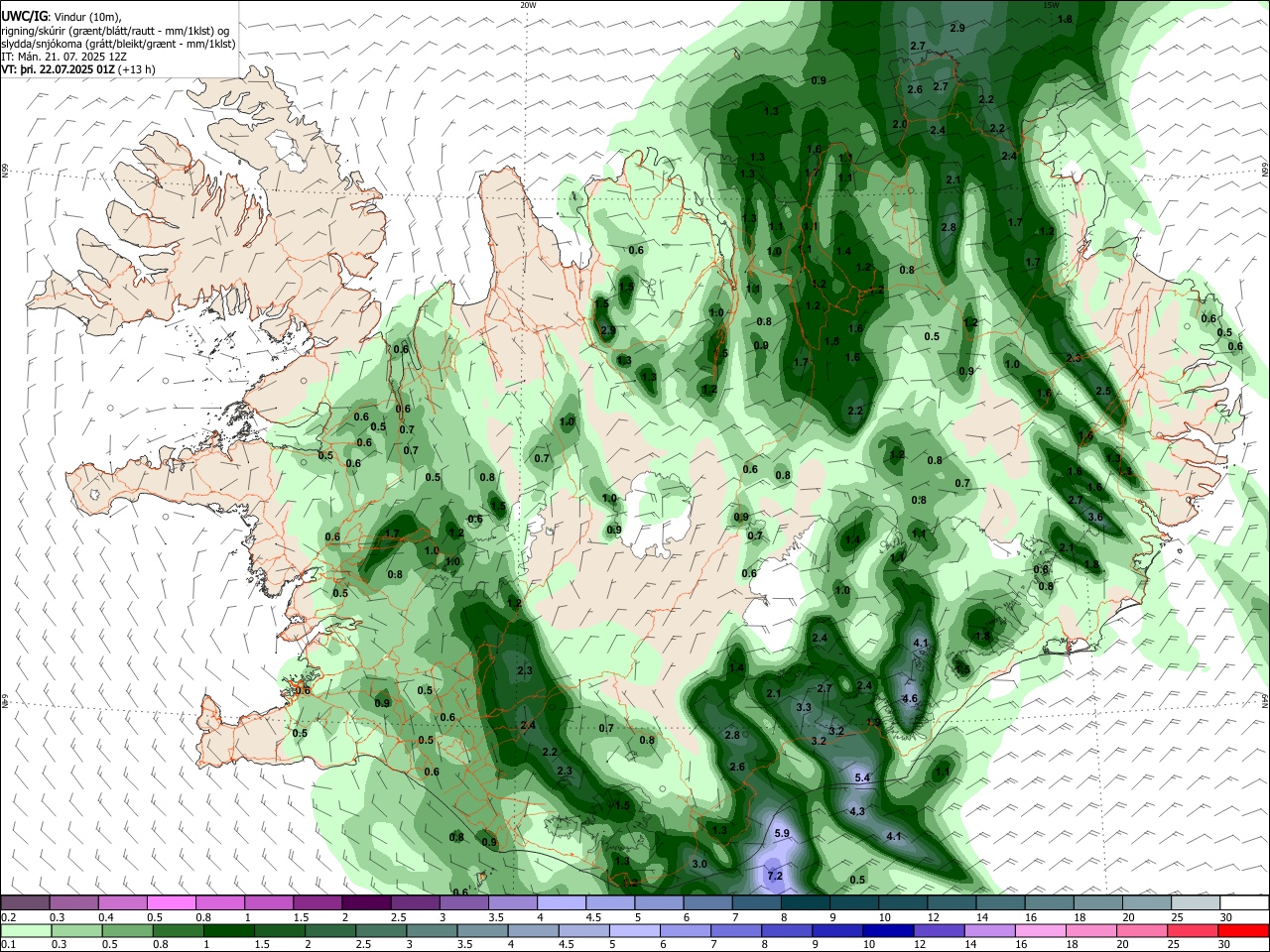1270x952 pixels.
Task: Click the precipitation value 5.4 on the map
Action: [862, 777]
